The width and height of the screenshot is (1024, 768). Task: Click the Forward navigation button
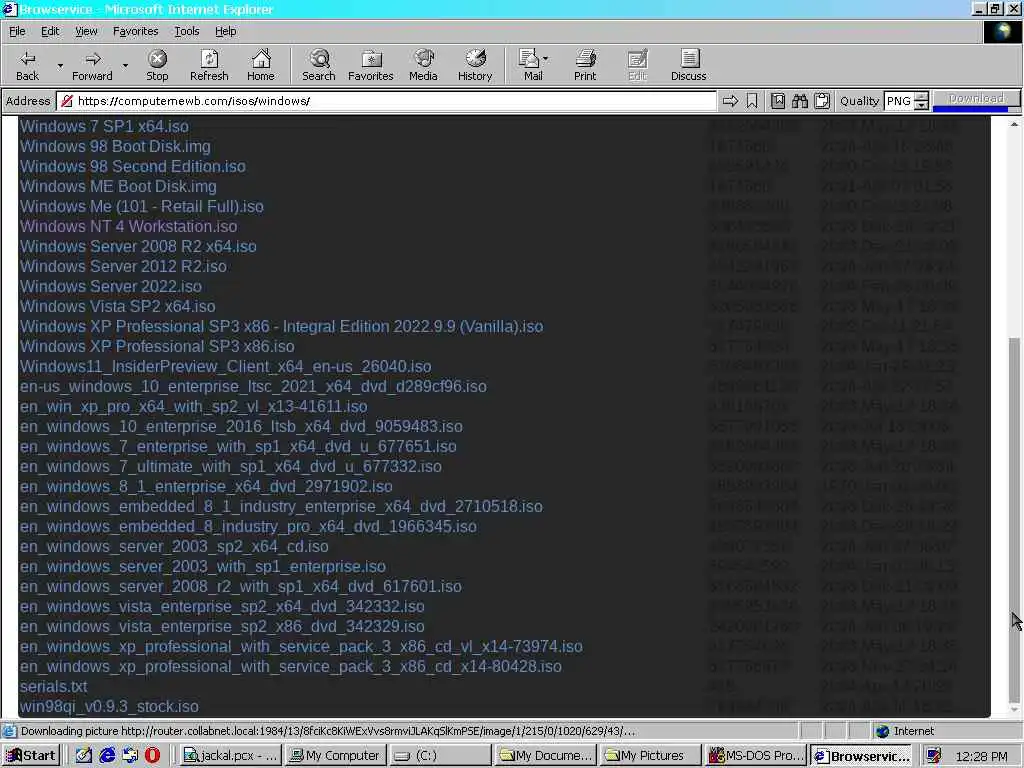(x=92, y=65)
